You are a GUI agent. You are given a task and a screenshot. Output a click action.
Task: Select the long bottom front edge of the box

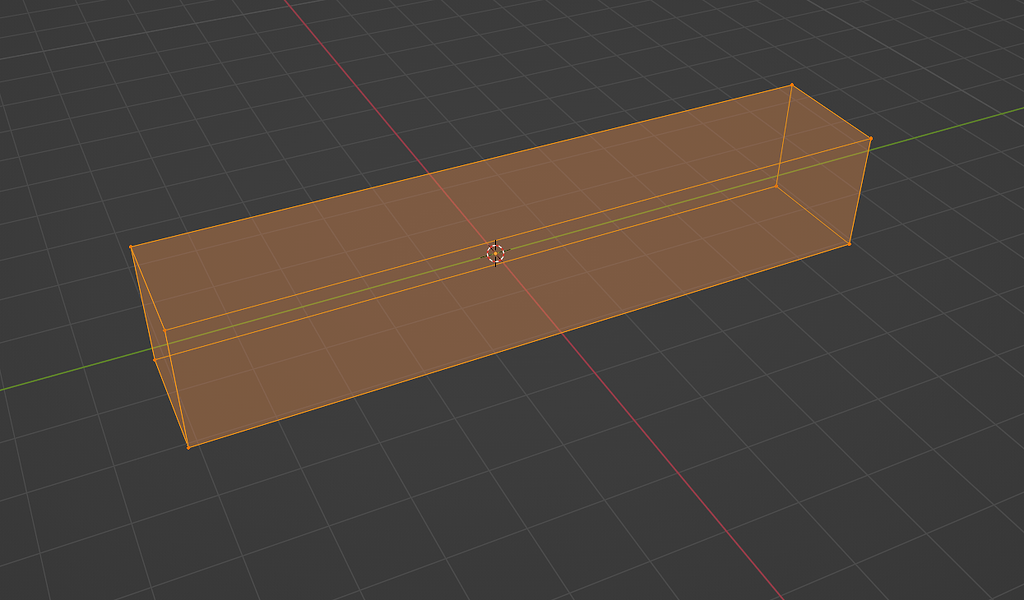pos(520,344)
